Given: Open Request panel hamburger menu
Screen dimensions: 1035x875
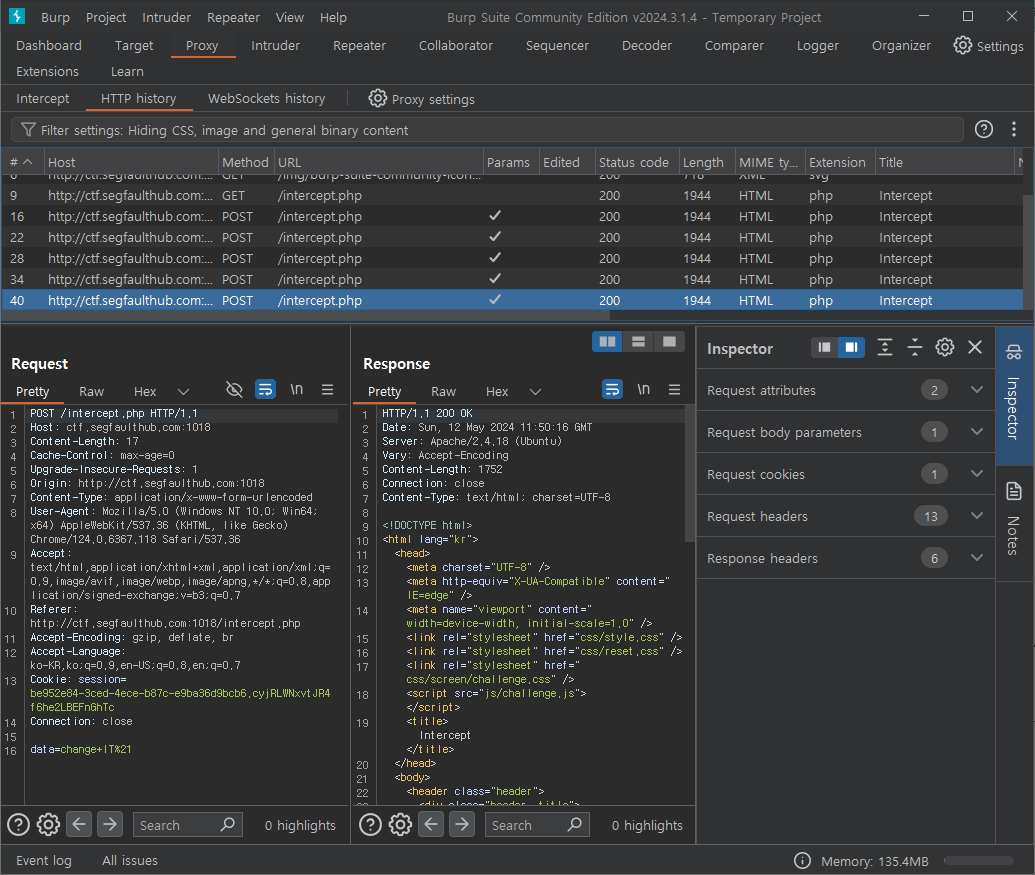Looking at the screenshot, I should click(327, 389).
